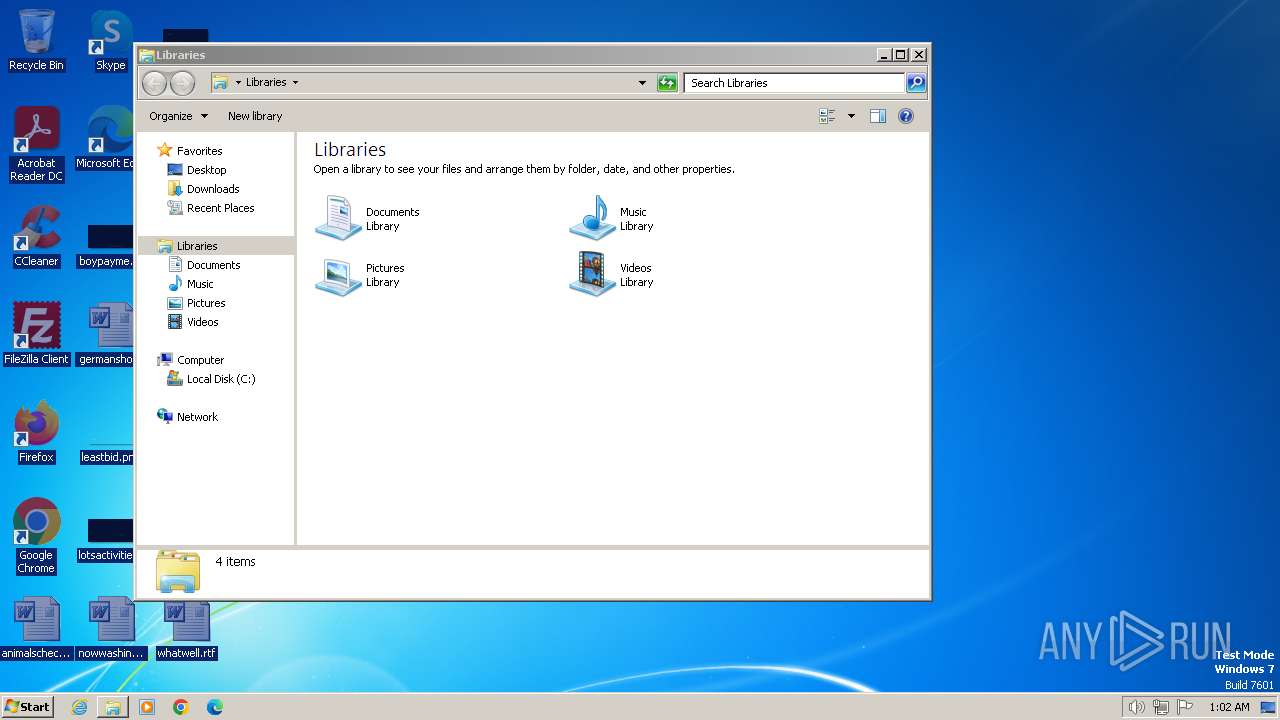
Task: Select Local Disk (C:) in navigation
Action: click(220, 379)
